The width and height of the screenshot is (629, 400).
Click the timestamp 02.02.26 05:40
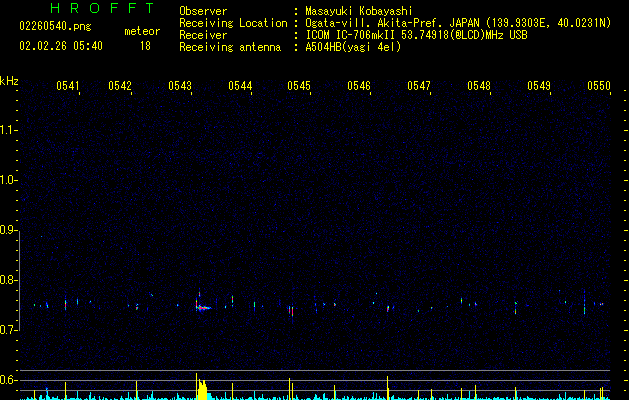click(x=61, y=46)
